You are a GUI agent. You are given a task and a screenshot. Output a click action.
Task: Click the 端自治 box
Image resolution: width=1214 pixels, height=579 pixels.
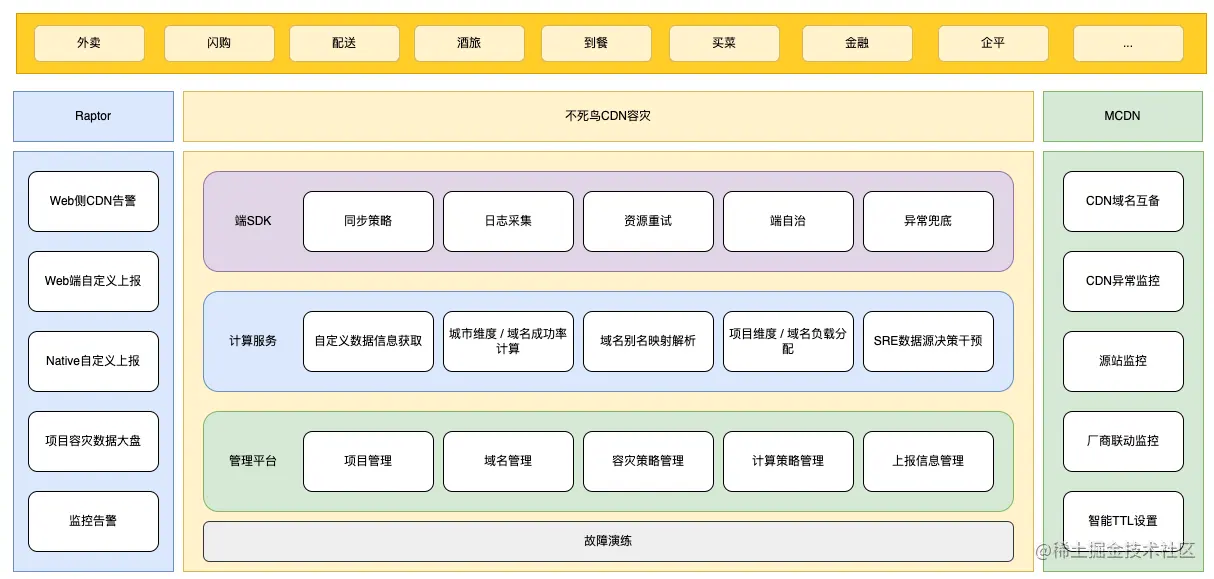pyautogui.click(x=788, y=221)
